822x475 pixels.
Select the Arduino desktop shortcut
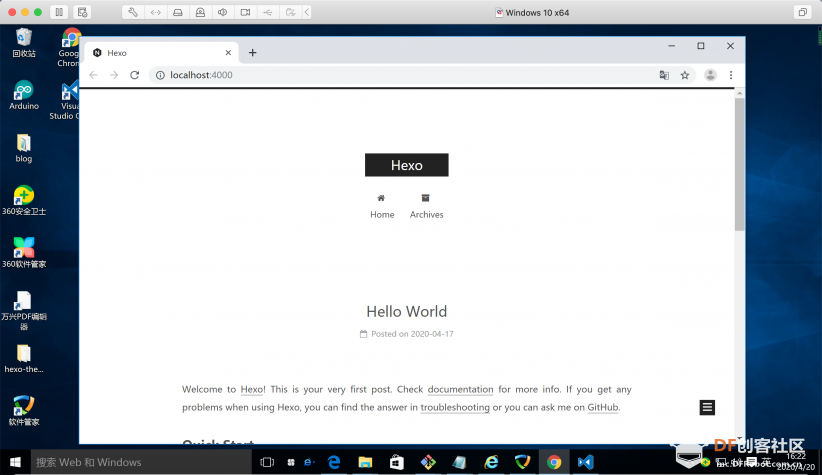click(24, 95)
